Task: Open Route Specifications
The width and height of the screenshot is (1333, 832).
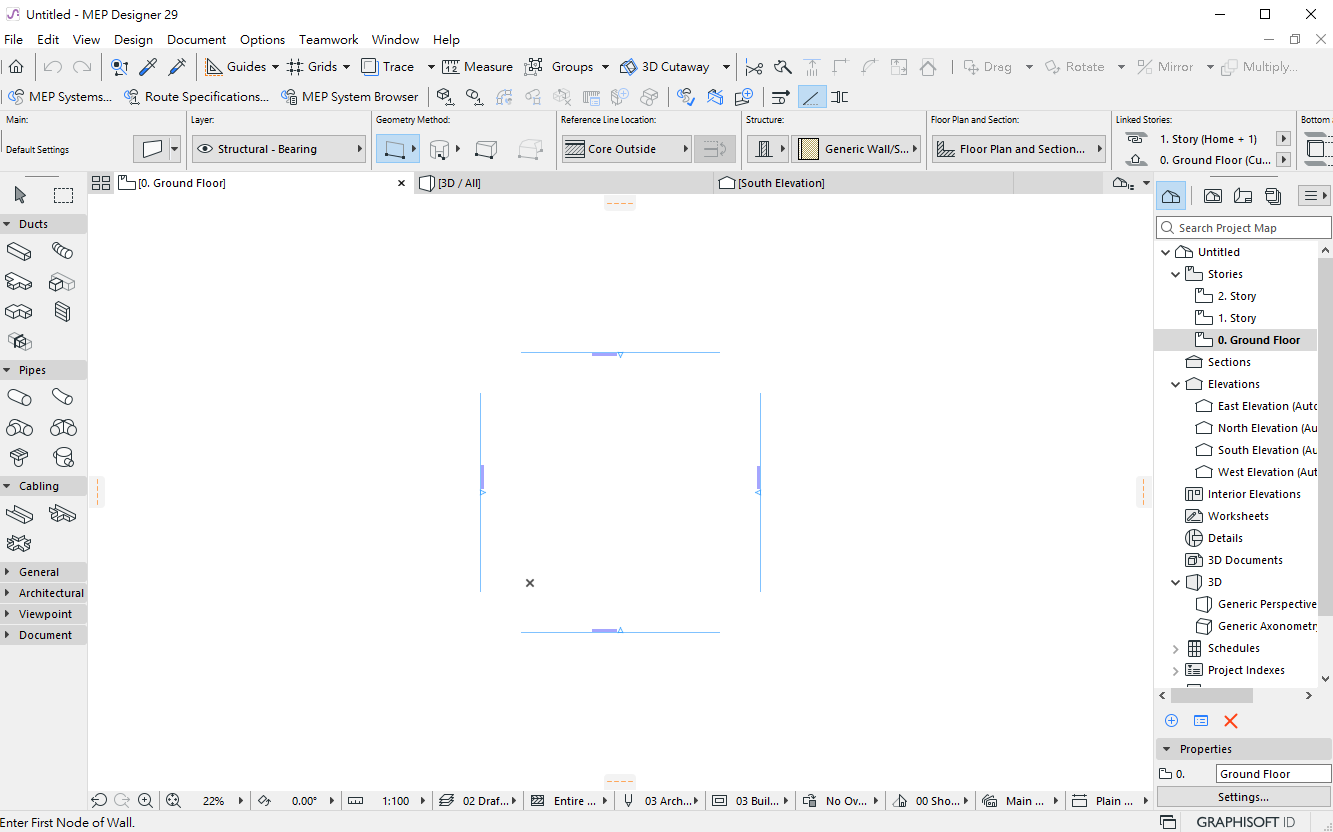Action: pyautogui.click(x=196, y=97)
